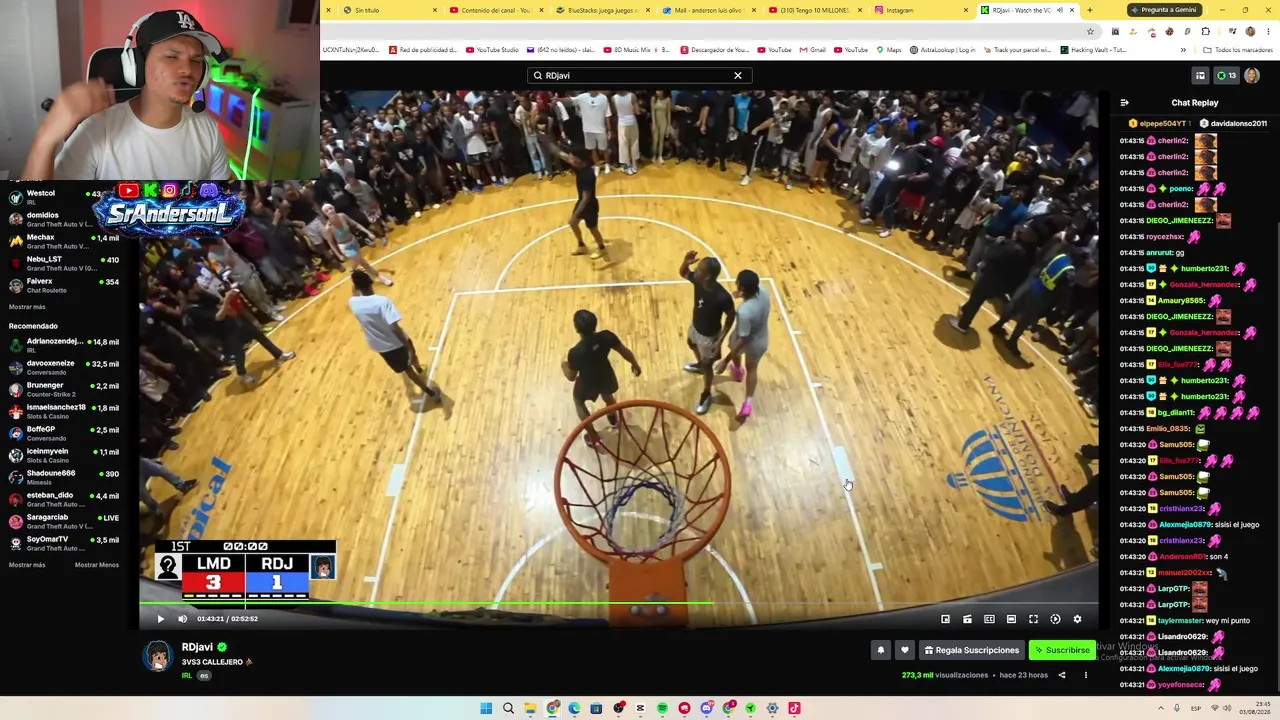Click the RDjavi search field
The width and height of the screenshot is (1280, 720).
[639, 75]
